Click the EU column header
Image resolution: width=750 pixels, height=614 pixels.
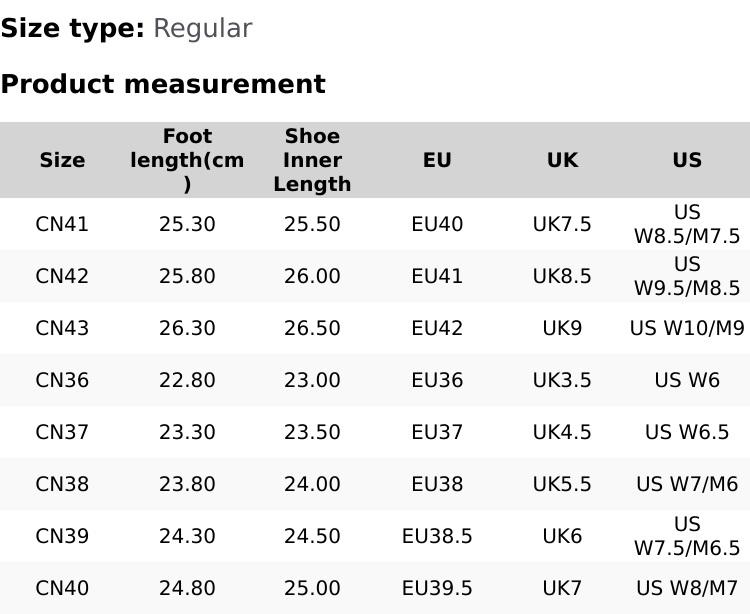[437, 160]
